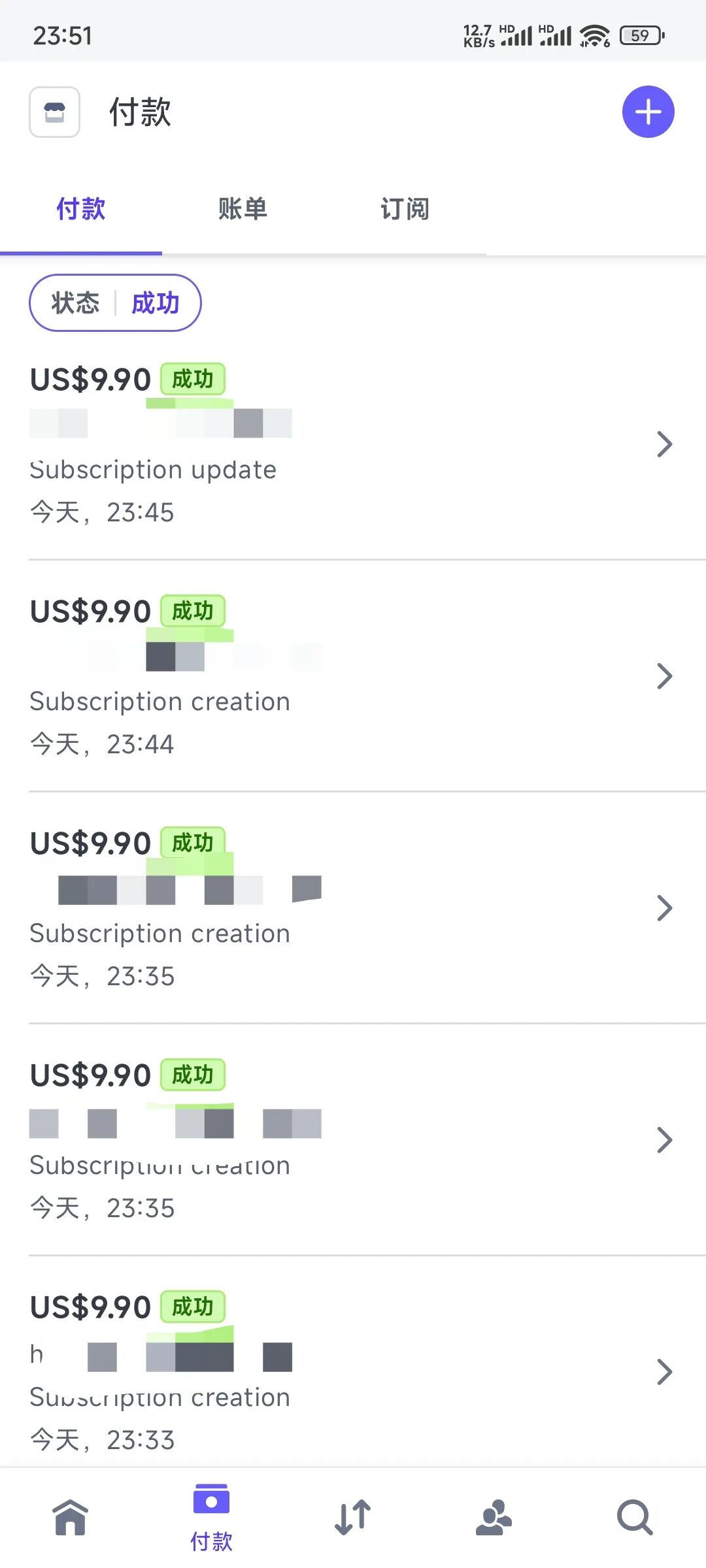
Task: Tap the Wi-Fi icon in status bar
Action: tap(594, 35)
